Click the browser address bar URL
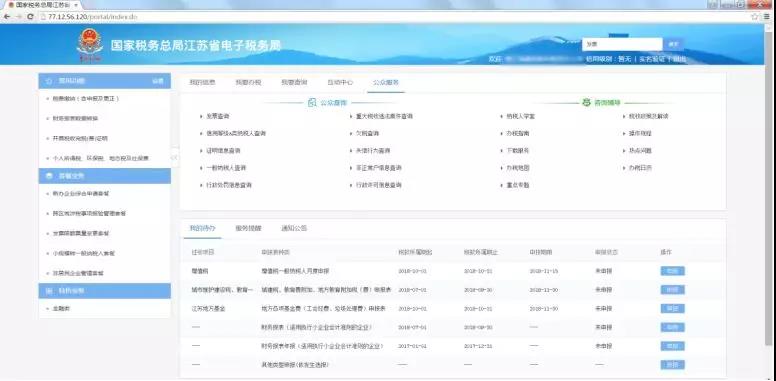 point(93,17)
